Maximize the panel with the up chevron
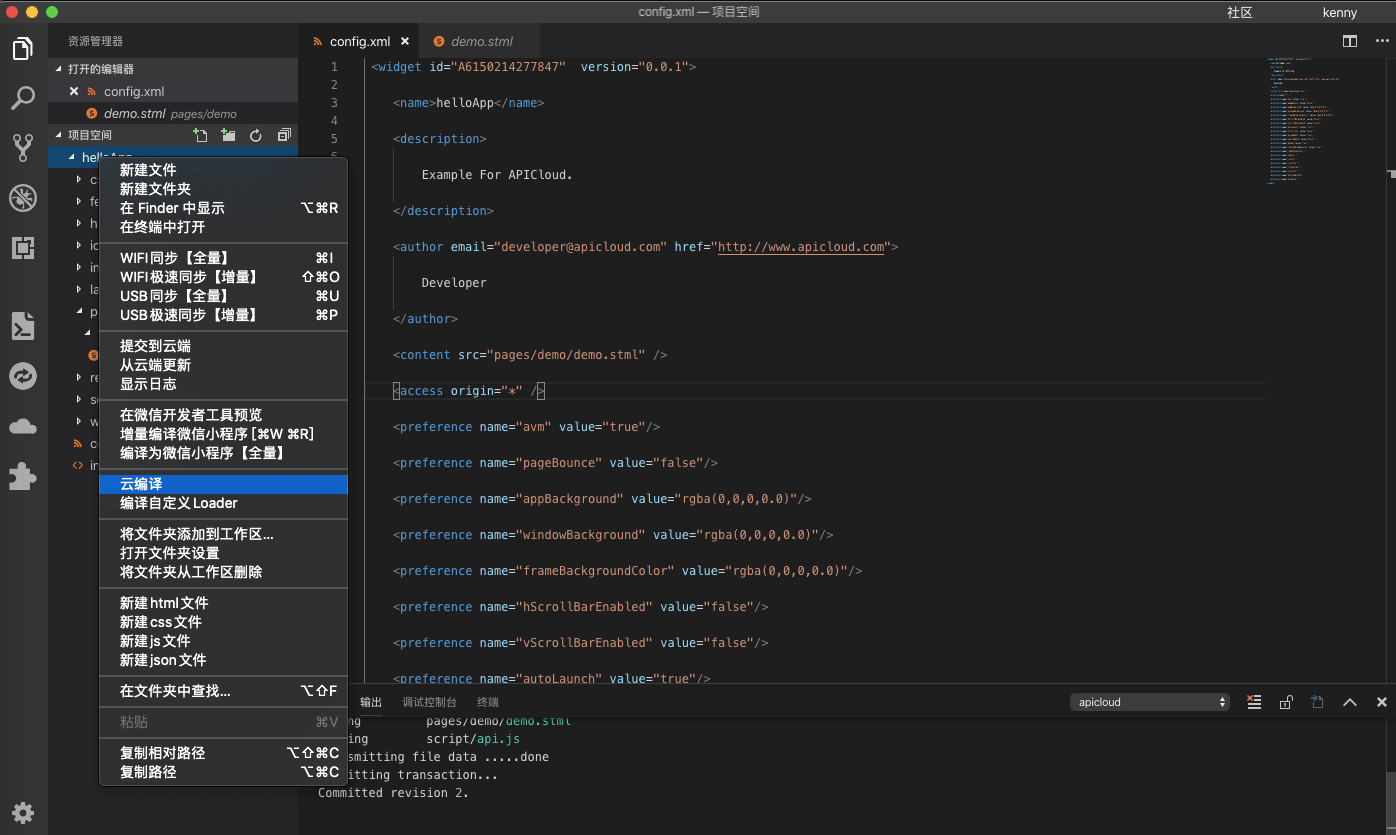1396x835 pixels. [x=1350, y=702]
